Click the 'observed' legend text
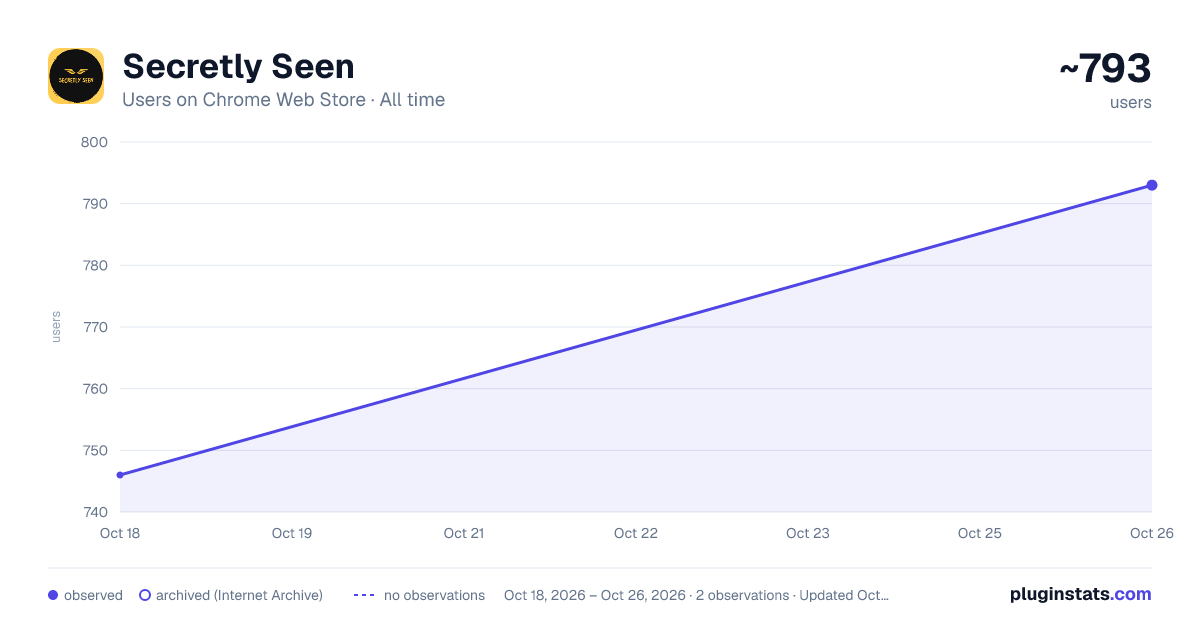The height and width of the screenshot is (630, 1200). (93, 595)
